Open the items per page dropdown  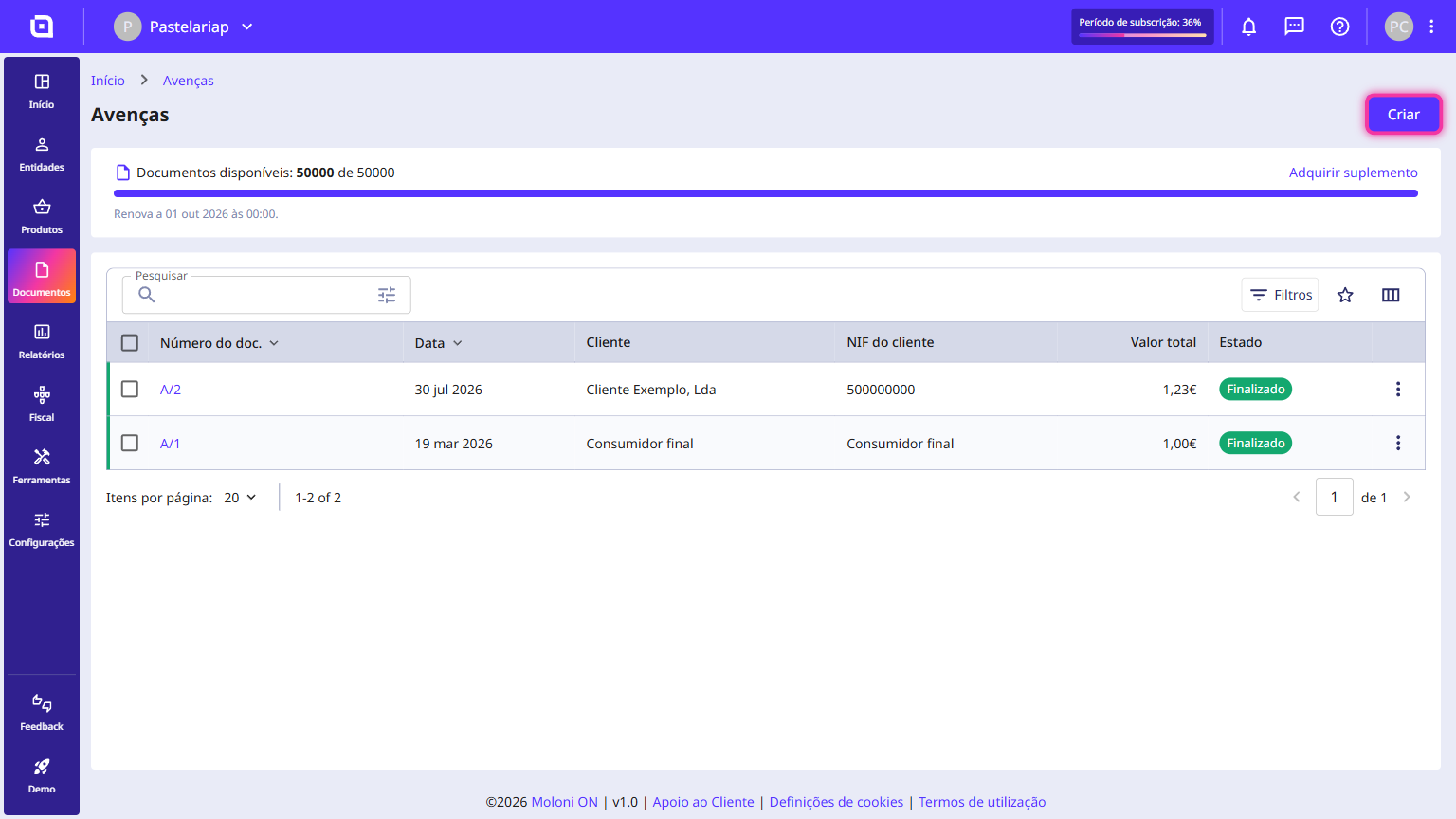point(240,498)
